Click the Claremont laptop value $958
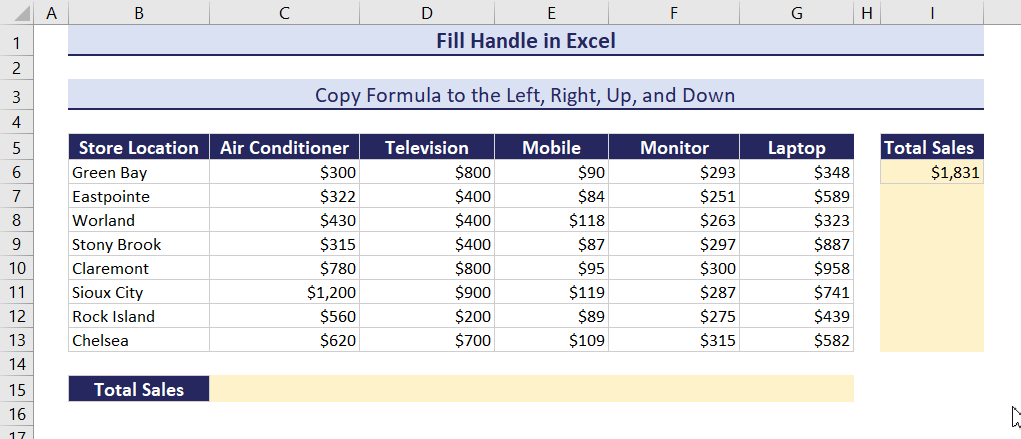 click(796, 268)
